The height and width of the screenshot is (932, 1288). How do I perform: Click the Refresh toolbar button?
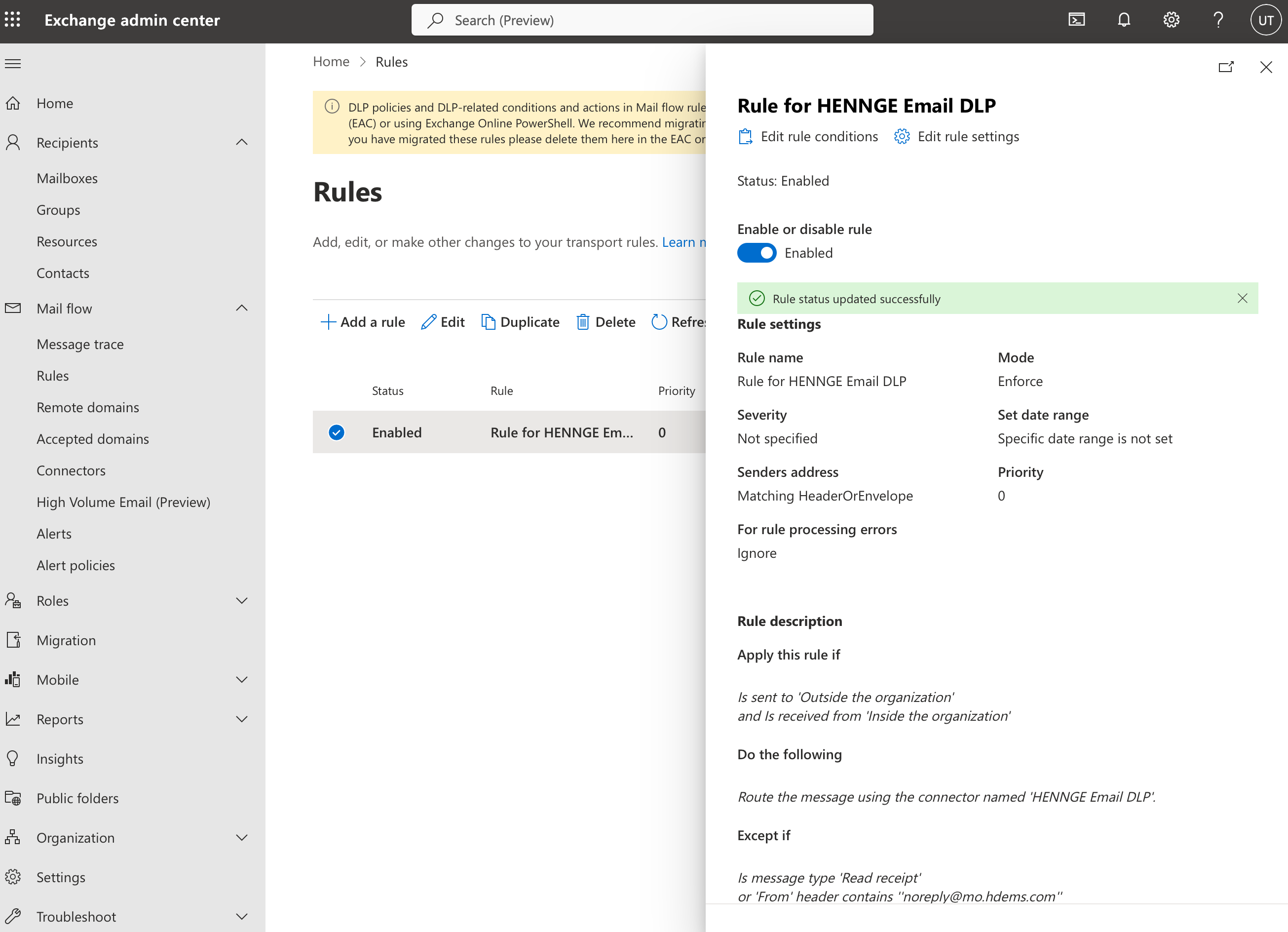pyautogui.click(x=679, y=322)
